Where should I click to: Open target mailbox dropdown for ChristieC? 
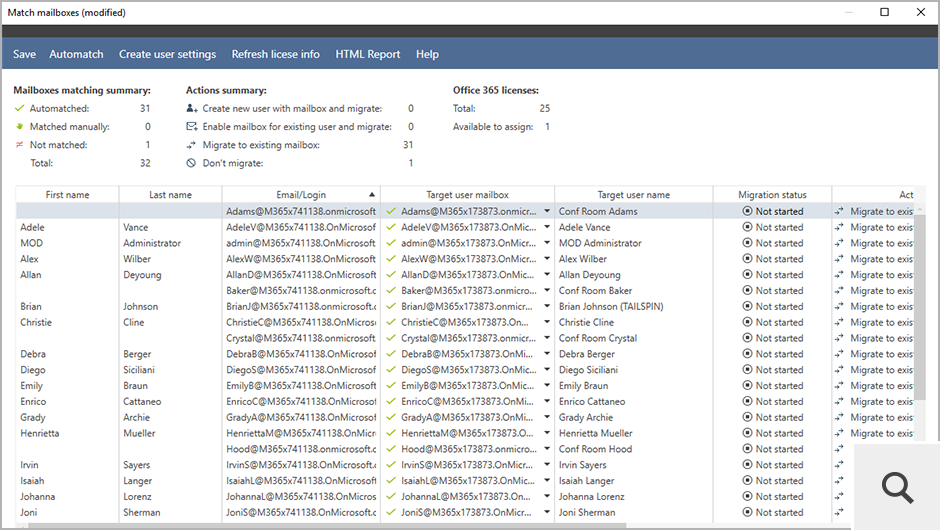click(x=547, y=322)
